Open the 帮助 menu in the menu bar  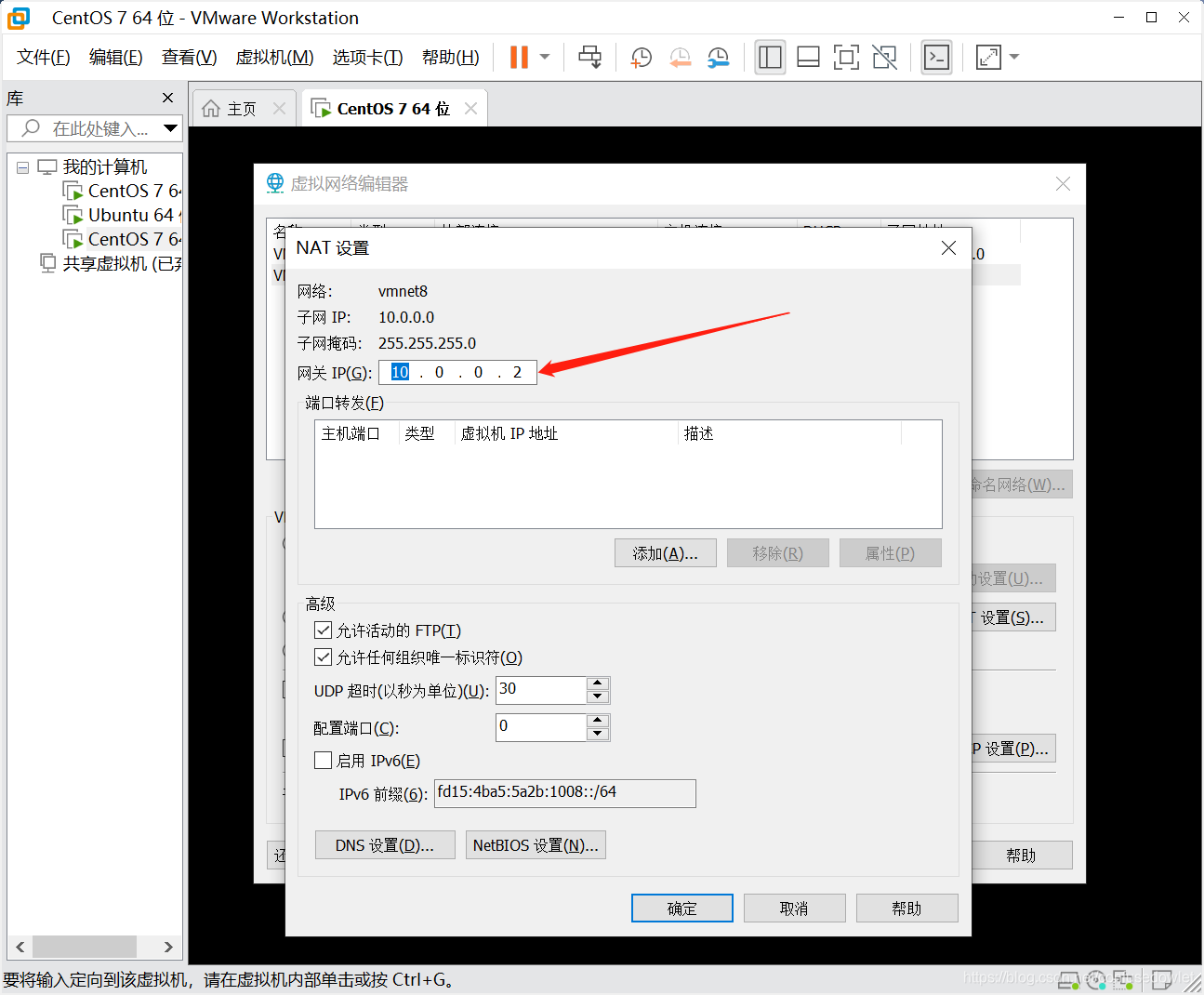click(x=451, y=58)
